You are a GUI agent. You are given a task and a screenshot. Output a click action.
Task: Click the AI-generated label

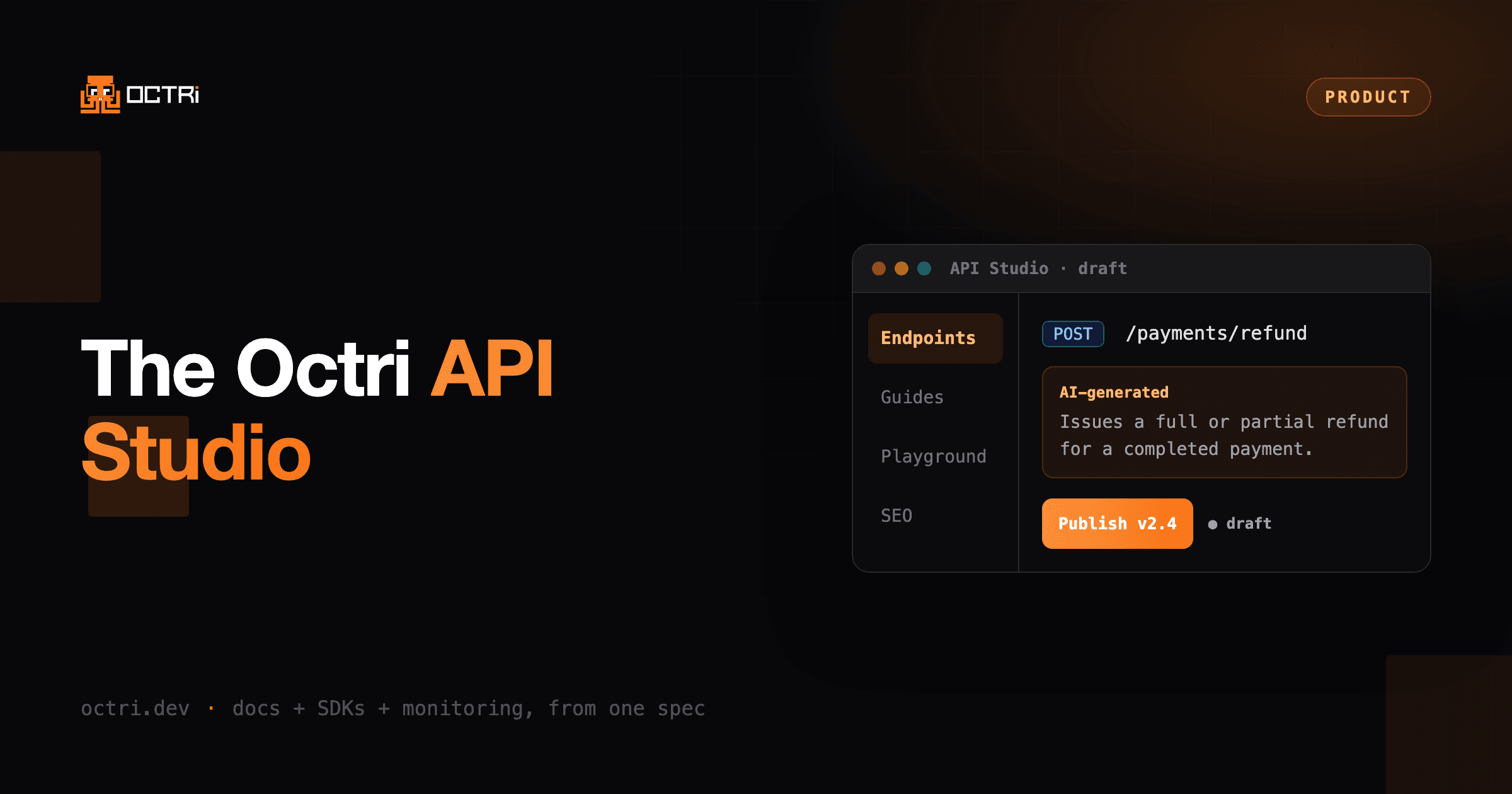coord(1114,393)
